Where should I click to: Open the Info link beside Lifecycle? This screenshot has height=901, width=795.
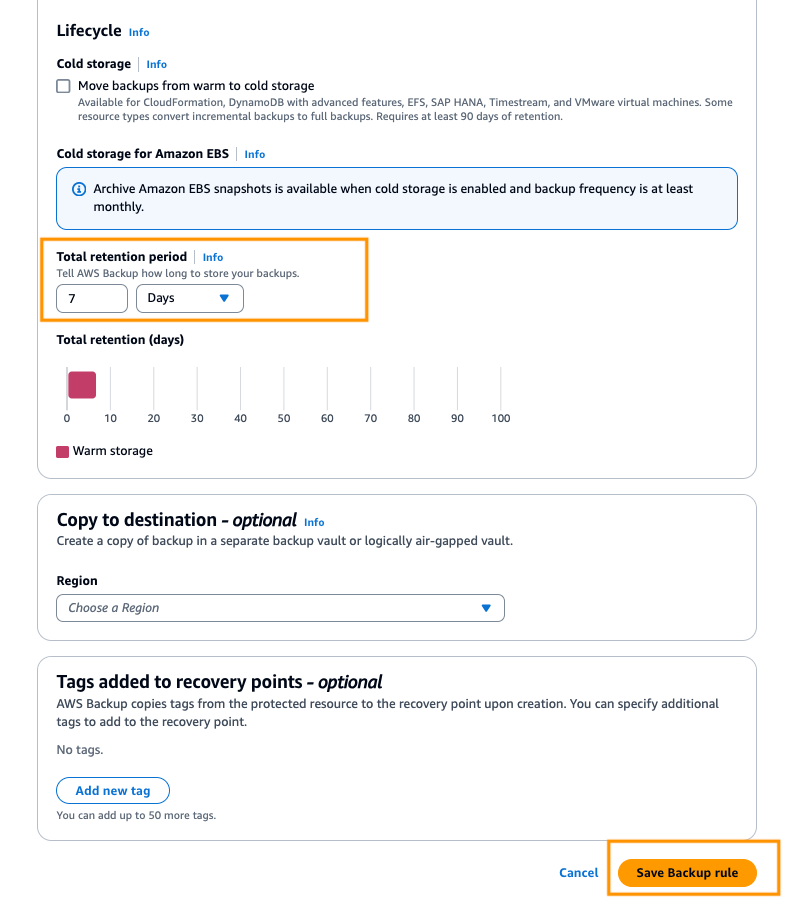tap(138, 31)
